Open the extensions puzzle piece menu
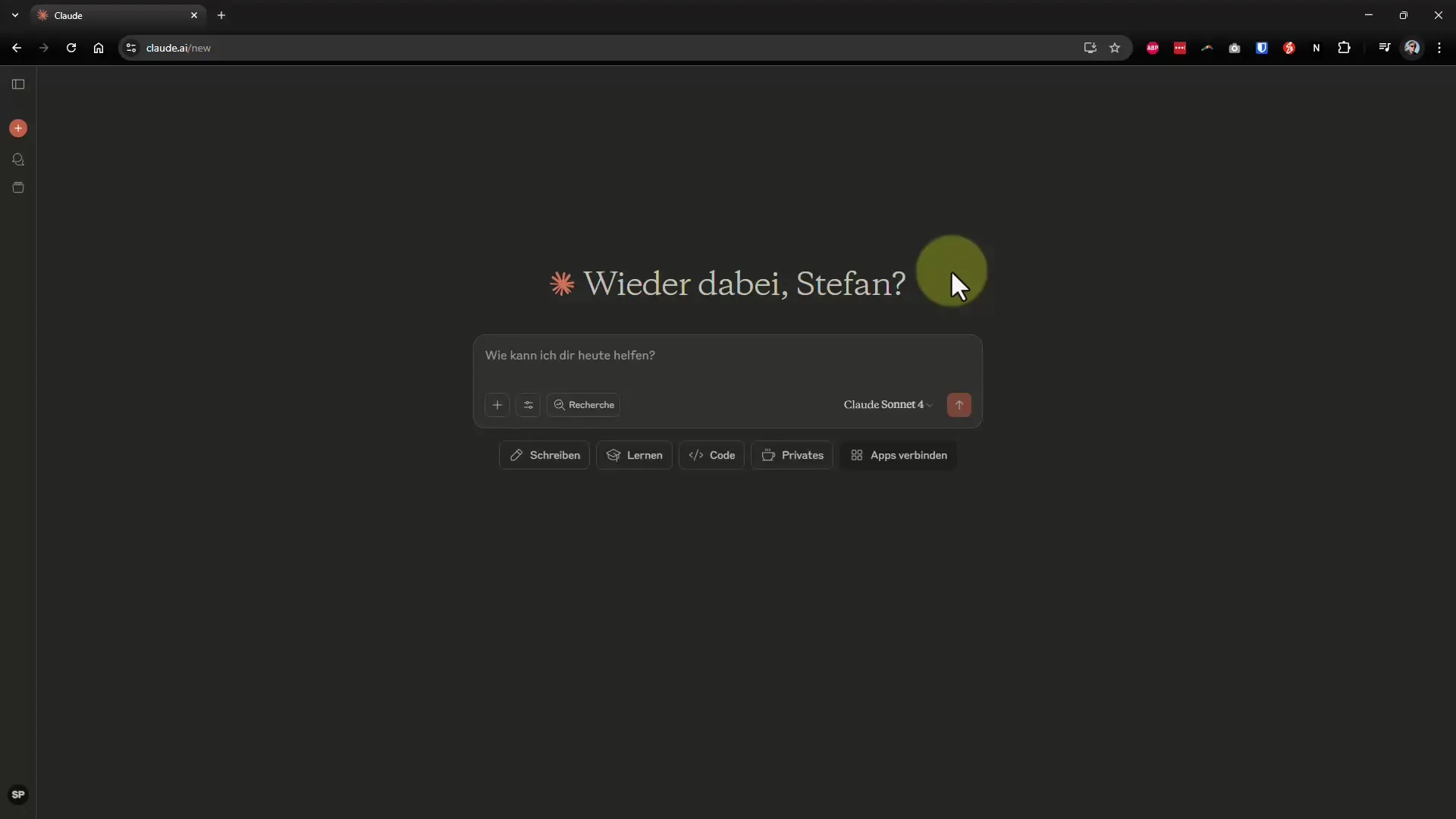Screen dimensions: 1456x819 (1344, 48)
